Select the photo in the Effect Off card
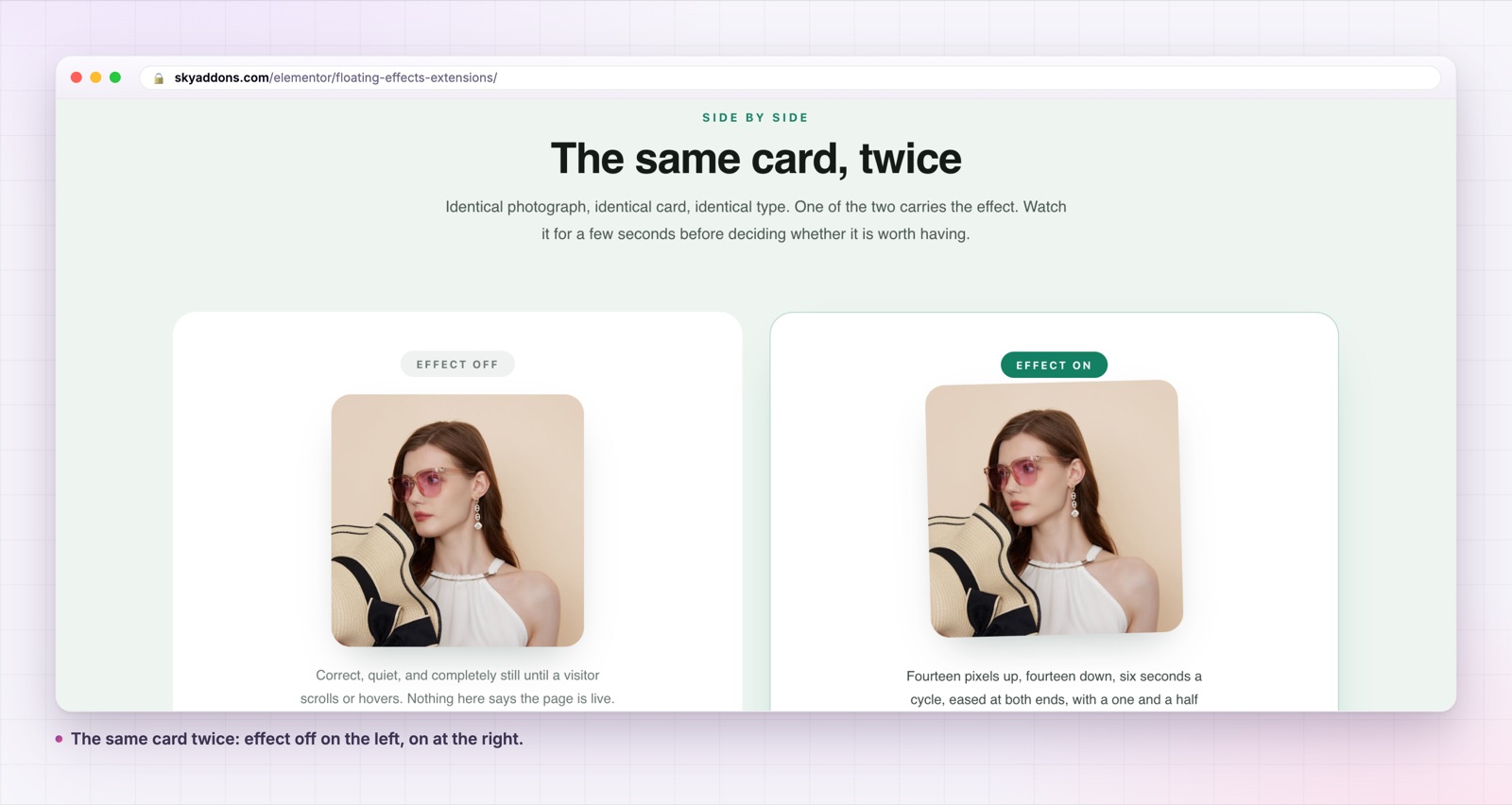The image size is (1512, 805). (457, 521)
